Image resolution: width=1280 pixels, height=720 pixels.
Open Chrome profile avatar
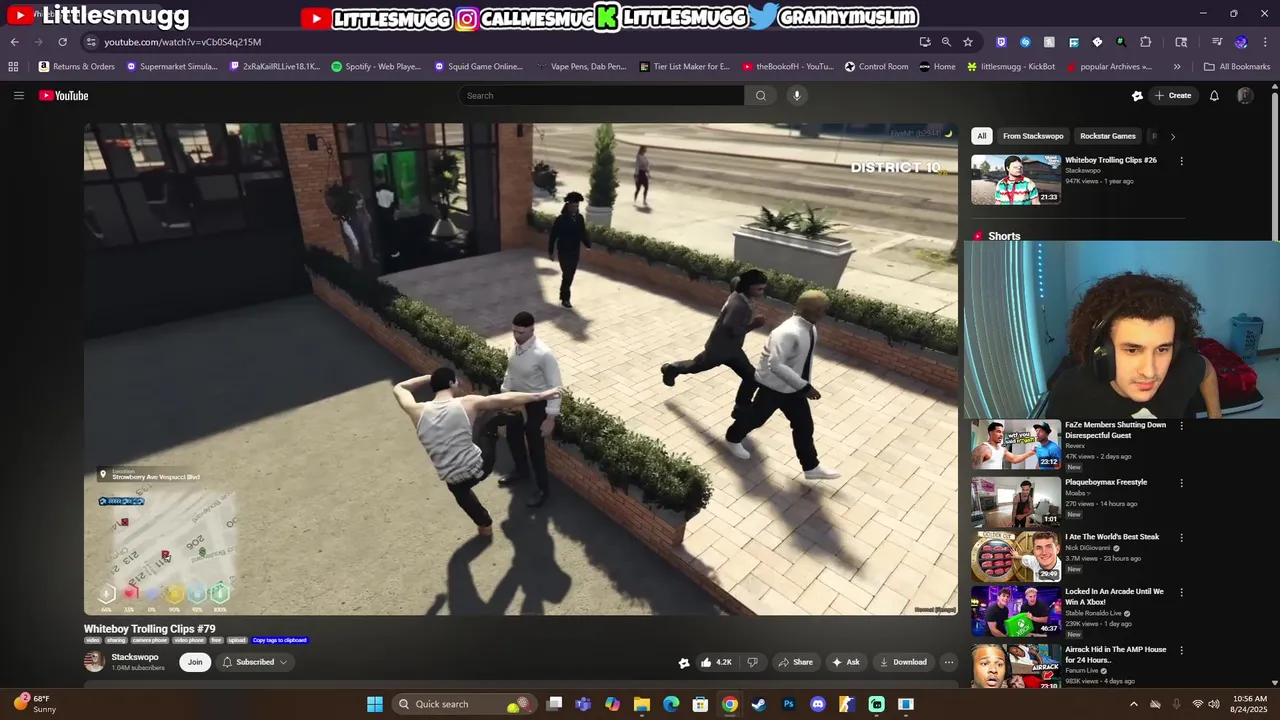tap(1241, 42)
